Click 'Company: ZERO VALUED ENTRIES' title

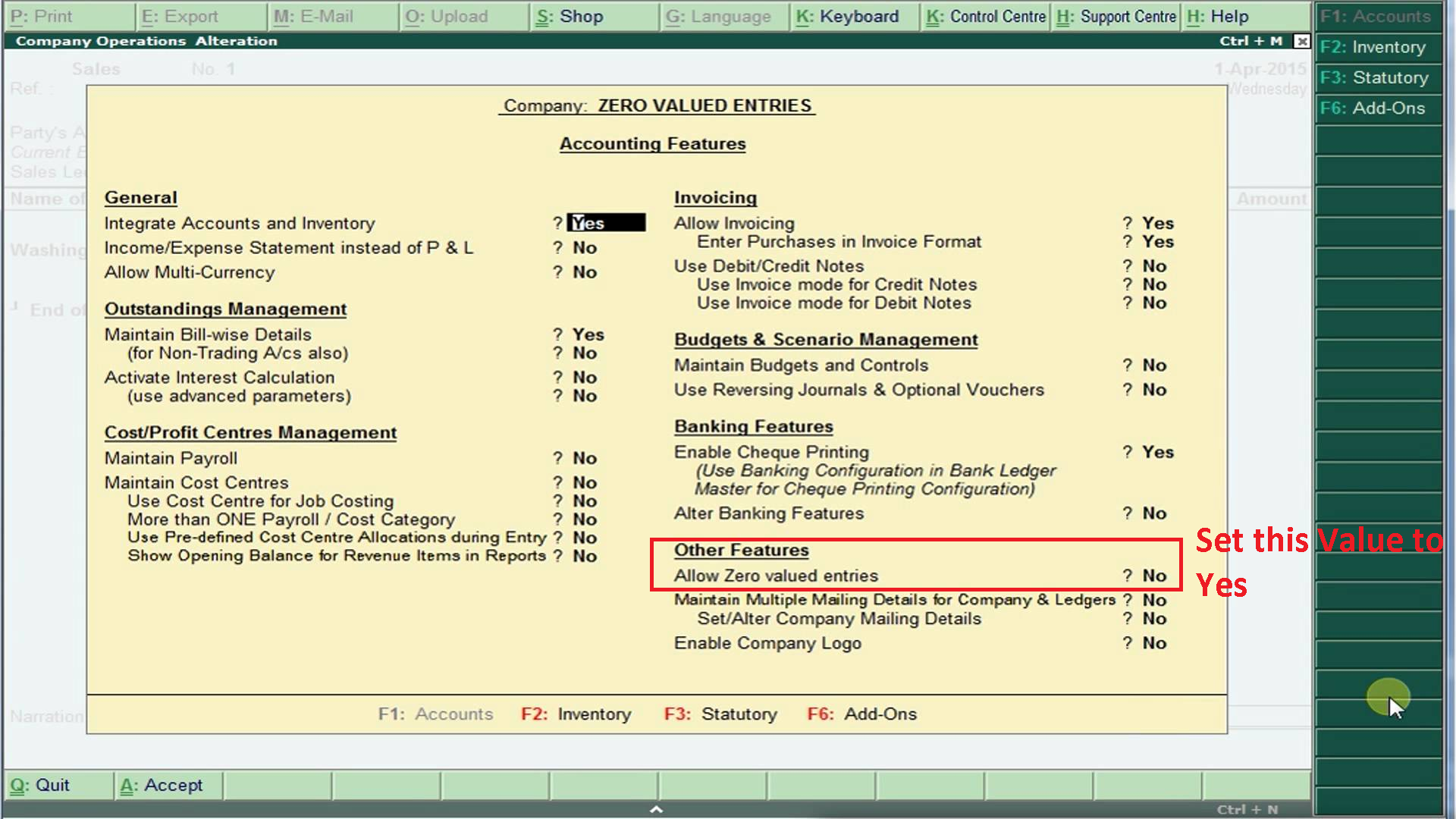pyautogui.click(x=657, y=106)
